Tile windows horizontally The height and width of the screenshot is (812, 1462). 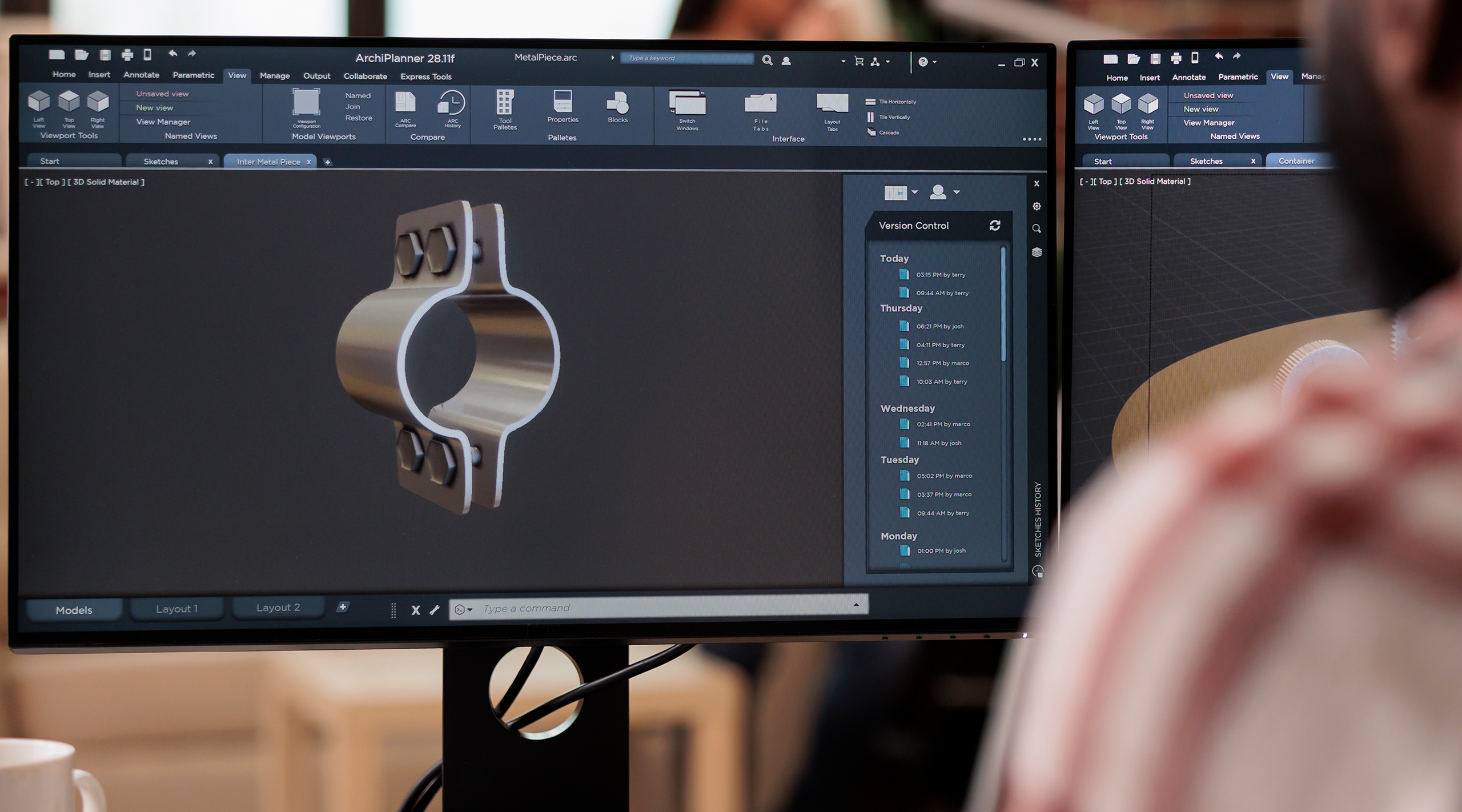coord(891,102)
